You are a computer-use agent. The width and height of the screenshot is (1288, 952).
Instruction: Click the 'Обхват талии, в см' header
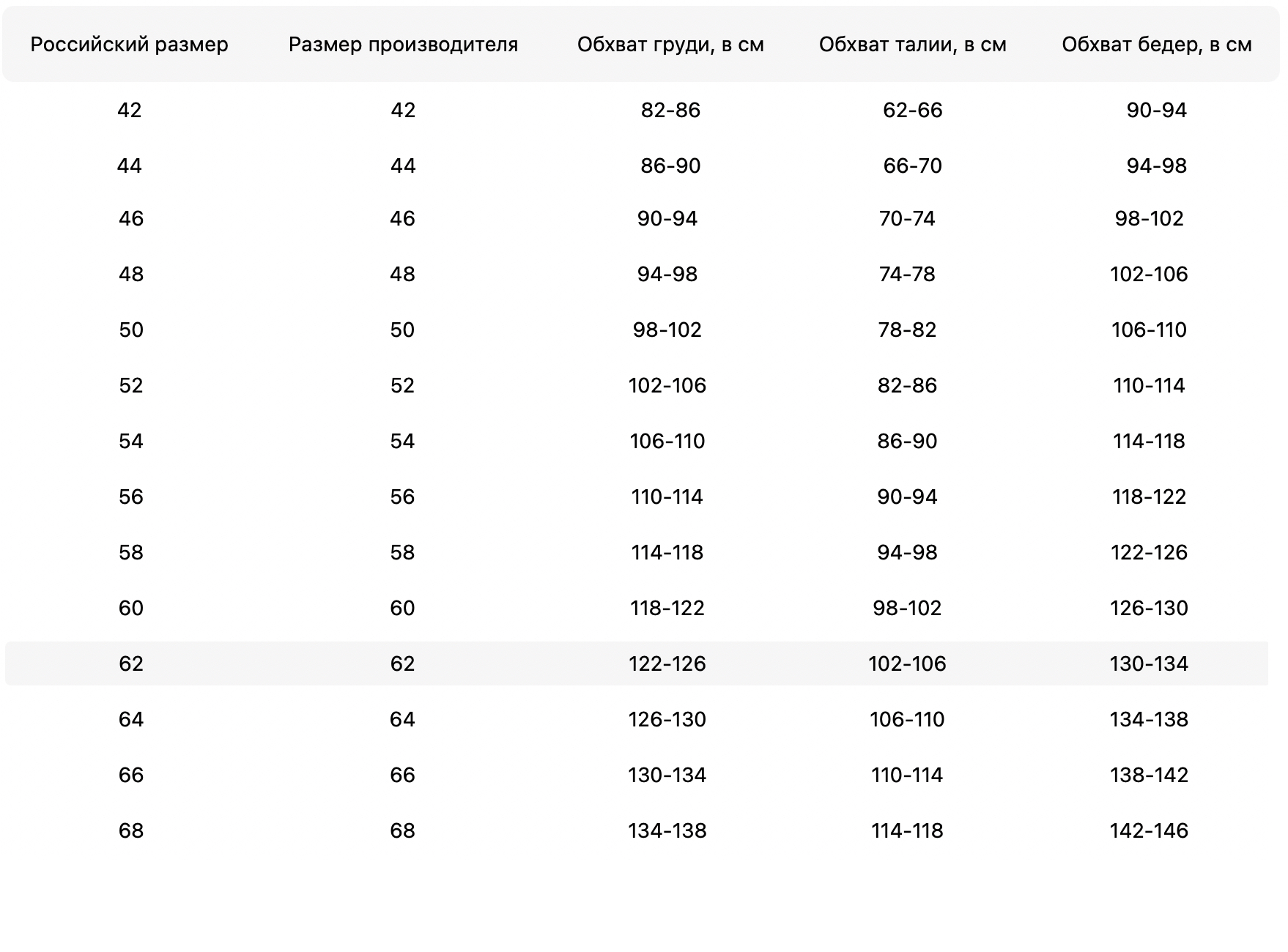(x=912, y=45)
